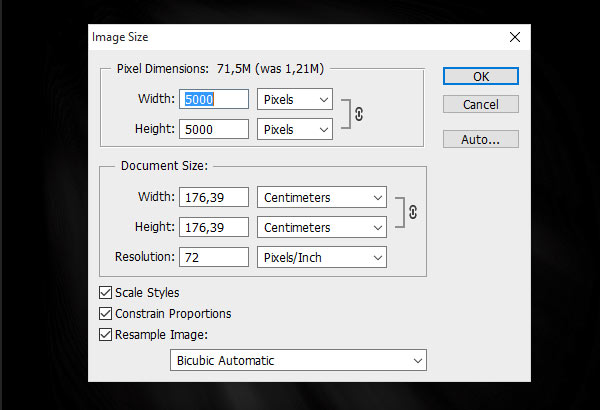Disable Constrain Proportions checkbox

coord(107,314)
